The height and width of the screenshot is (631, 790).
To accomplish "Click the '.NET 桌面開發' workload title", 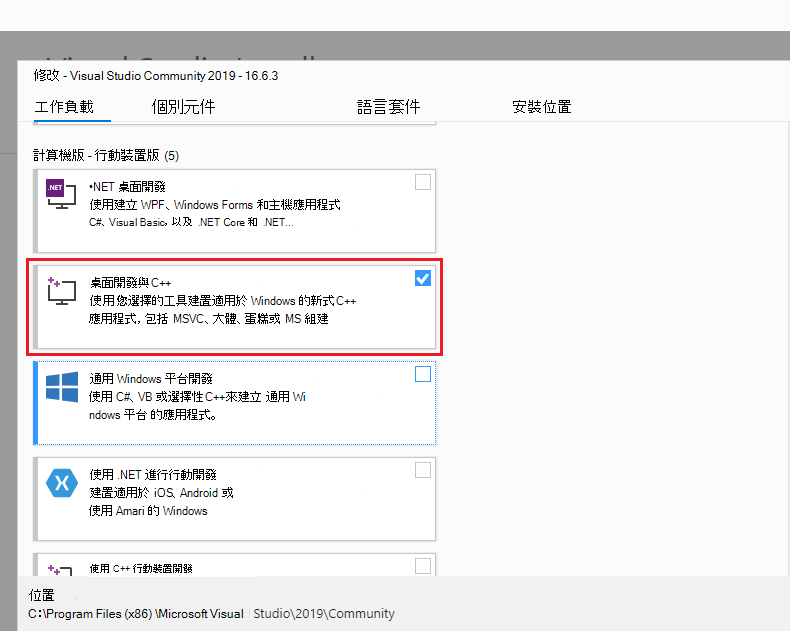I will tap(127, 187).
